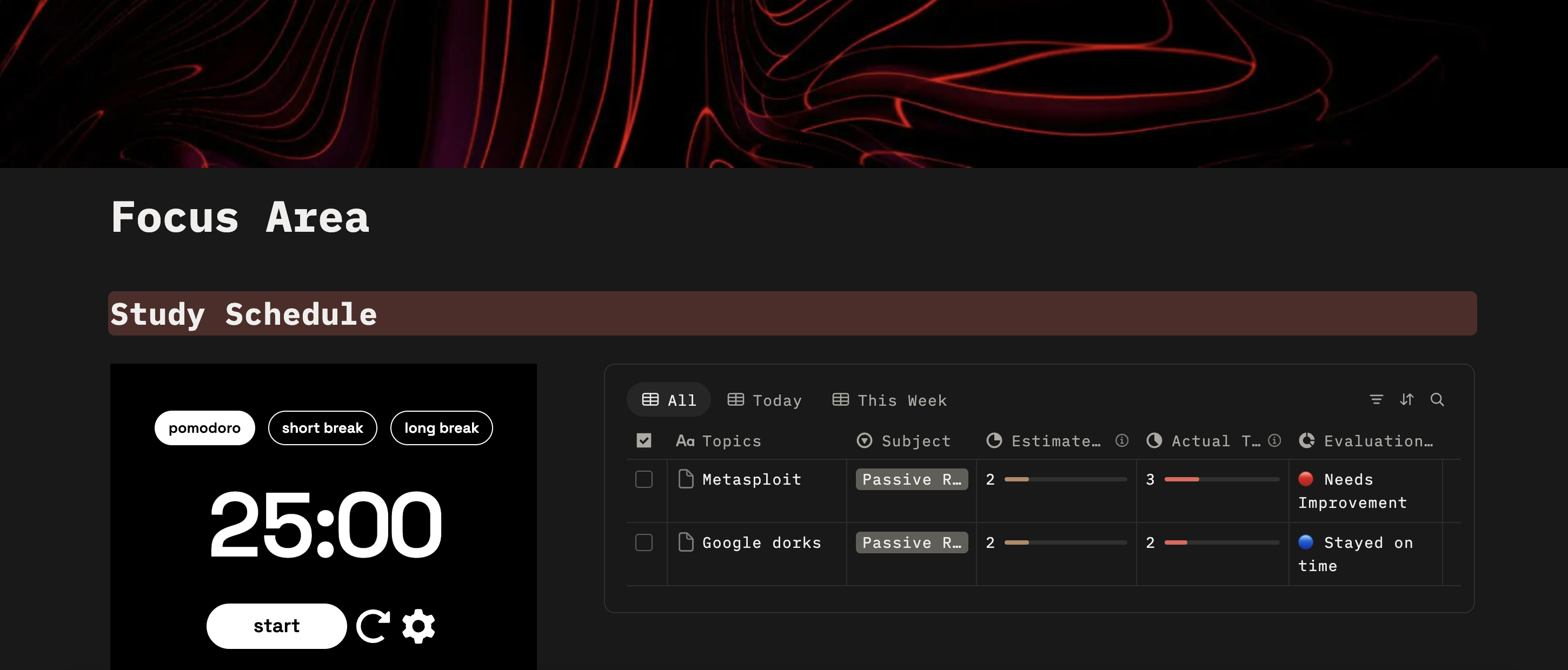Click Google dorks actual time progress bar
This screenshot has height=670, width=1568.
coord(1221,542)
